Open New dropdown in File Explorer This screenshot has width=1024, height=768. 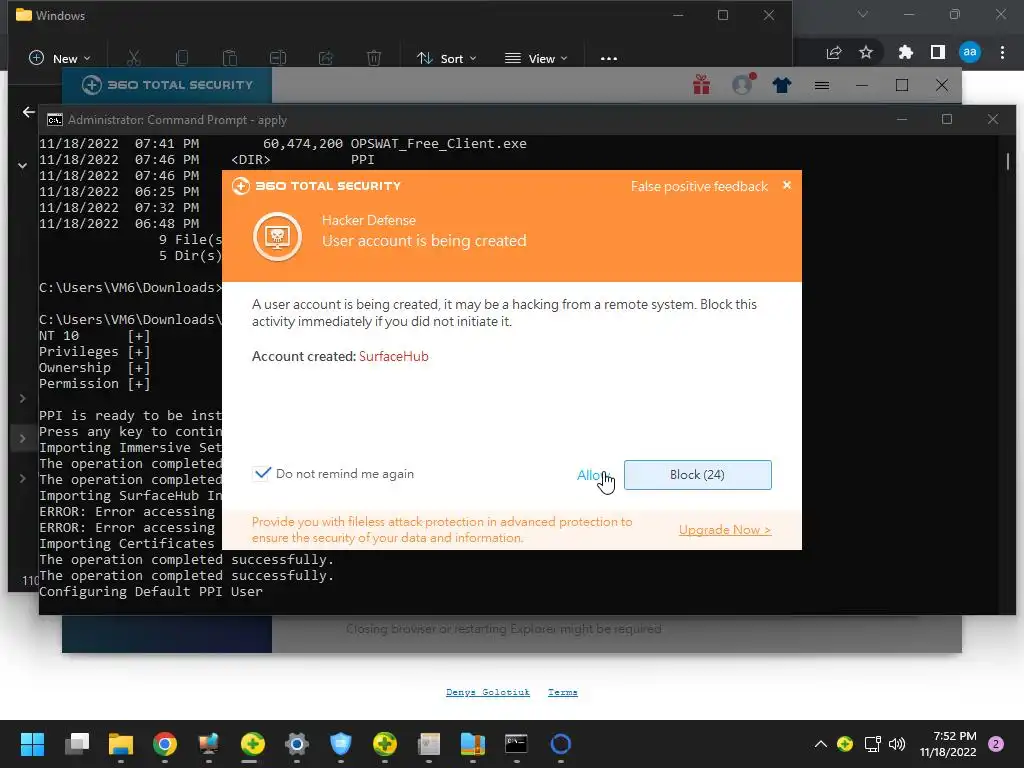[x=60, y=58]
